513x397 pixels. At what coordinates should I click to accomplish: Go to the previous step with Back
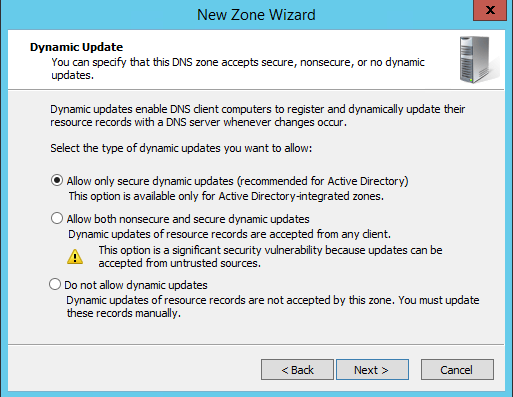coord(297,369)
